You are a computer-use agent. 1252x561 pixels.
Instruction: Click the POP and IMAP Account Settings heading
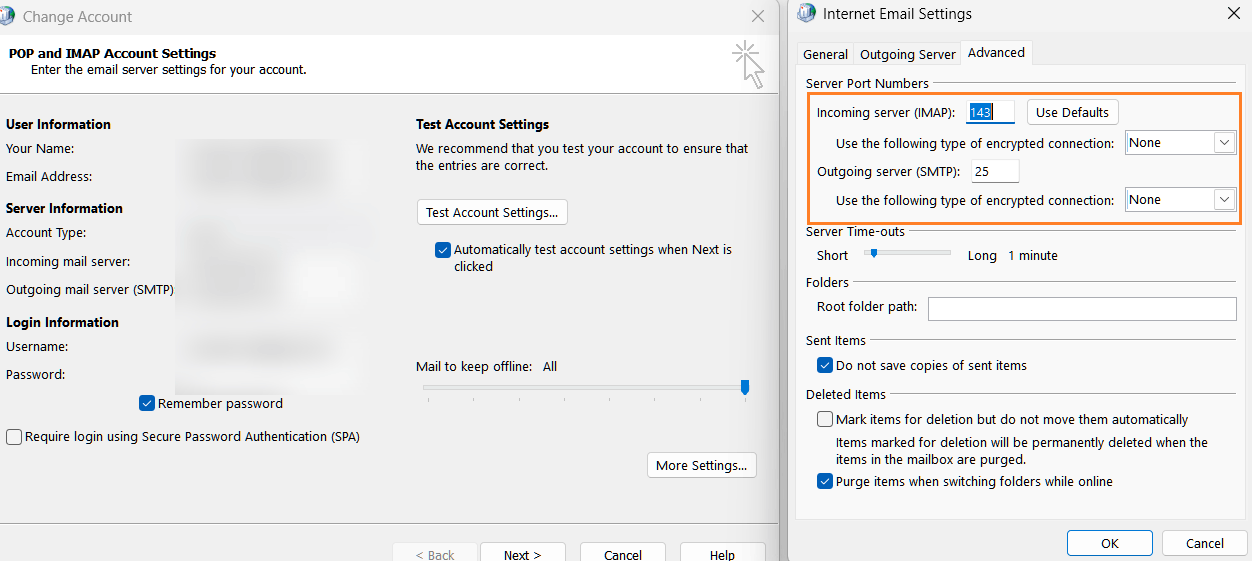112,54
